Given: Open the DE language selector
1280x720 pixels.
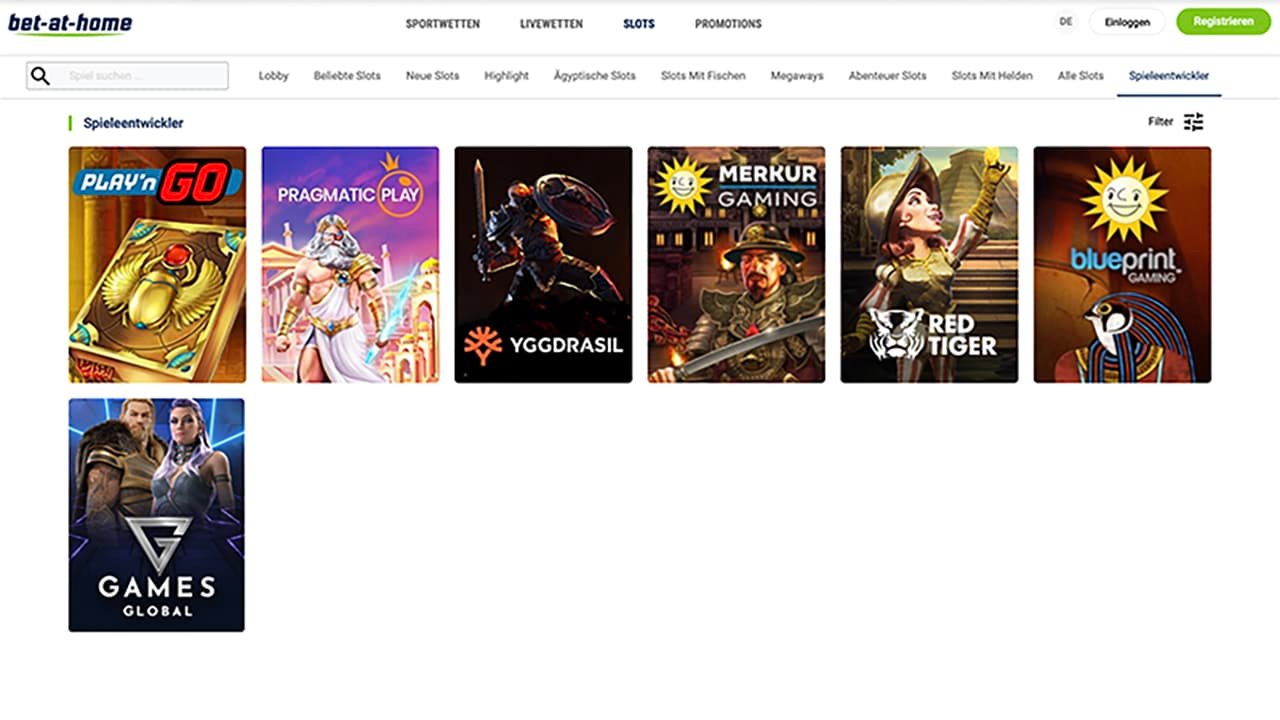Looking at the screenshot, I should coord(1065,21).
